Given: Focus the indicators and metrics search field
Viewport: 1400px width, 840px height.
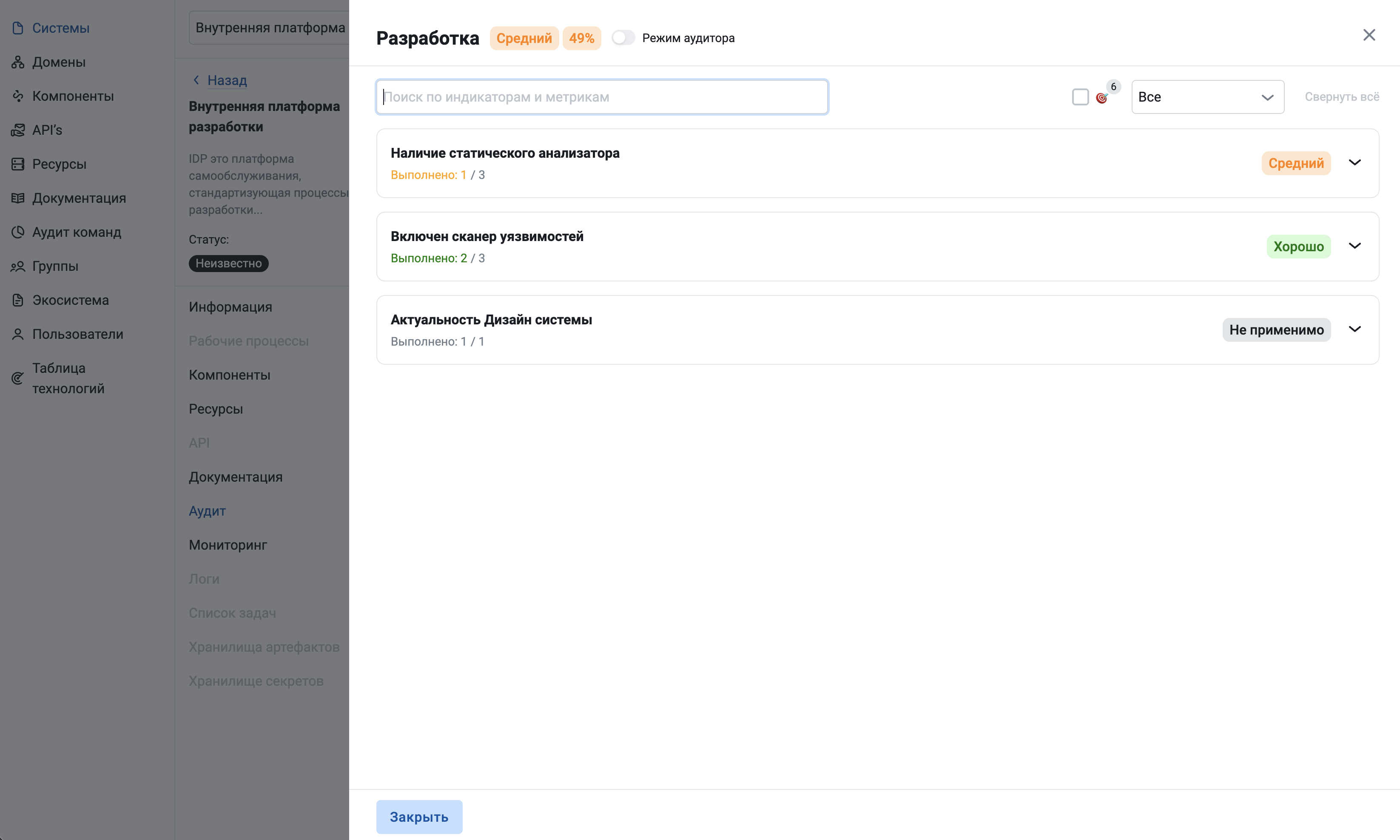Looking at the screenshot, I should (x=602, y=97).
